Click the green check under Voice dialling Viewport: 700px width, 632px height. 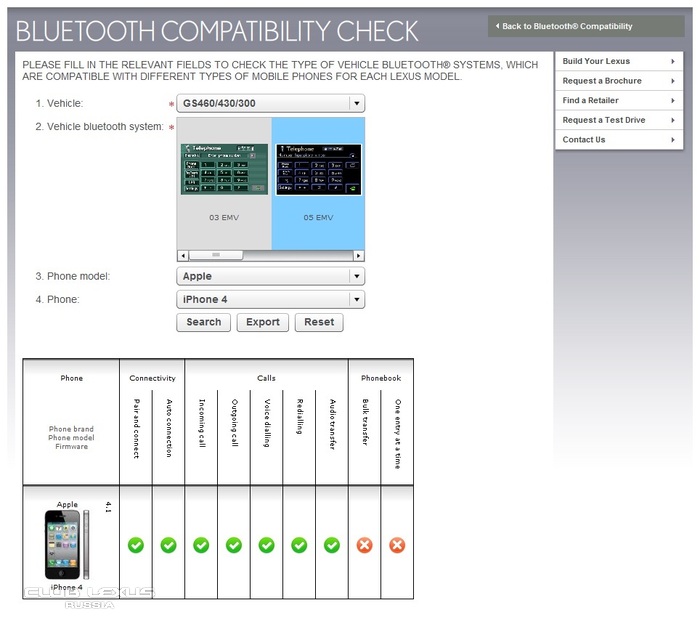tap(266, 545)
